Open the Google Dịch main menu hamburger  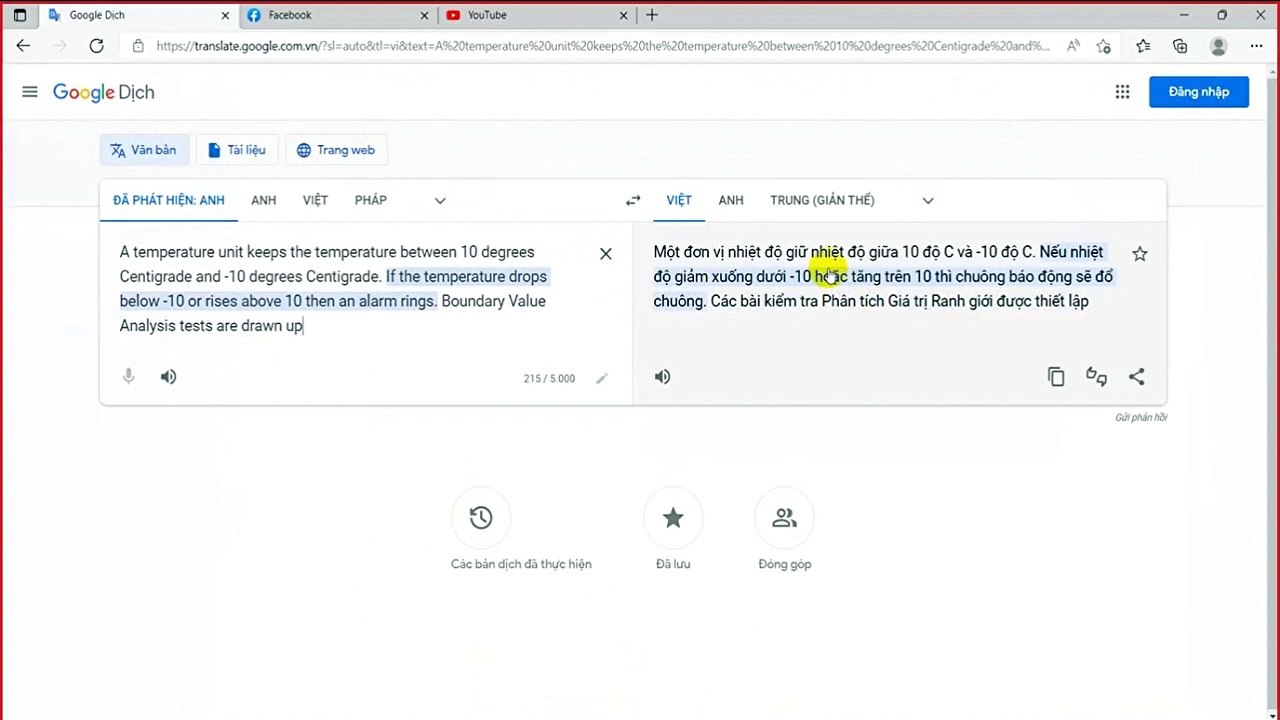pos(30,92)
